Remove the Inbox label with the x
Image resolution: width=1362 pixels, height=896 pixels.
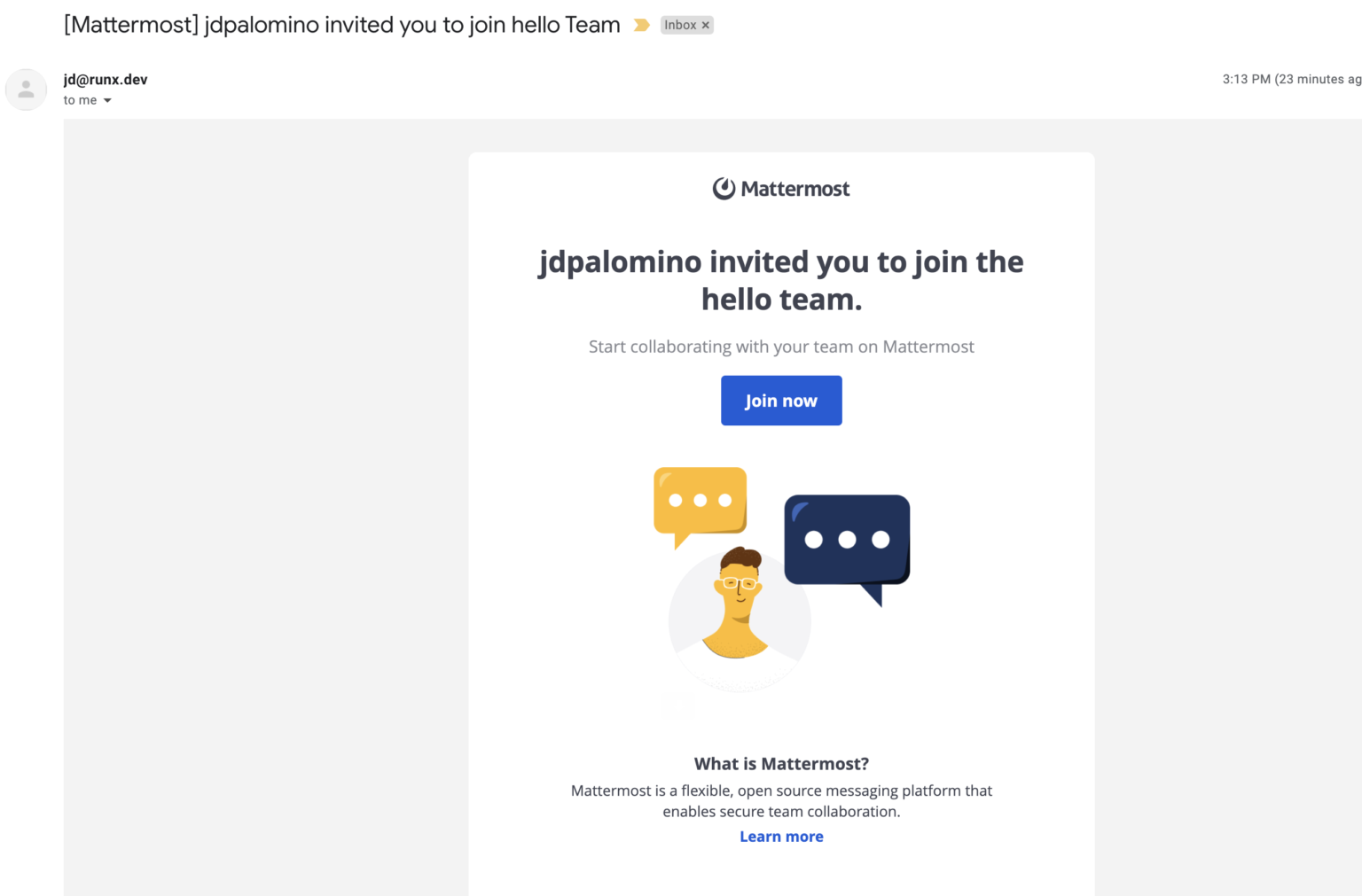coord(706,25)
